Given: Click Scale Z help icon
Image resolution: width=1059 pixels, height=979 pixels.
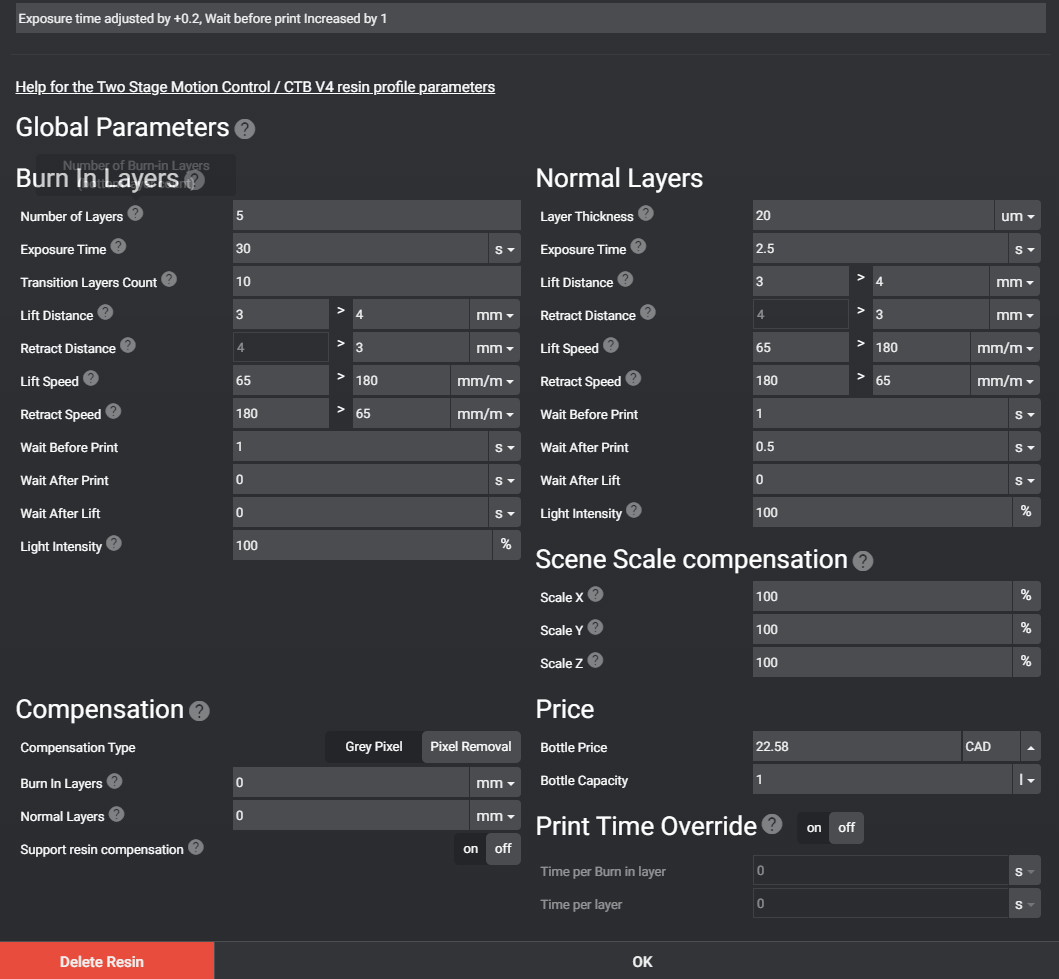Looking at the screenshot, I should pos(595,660).
